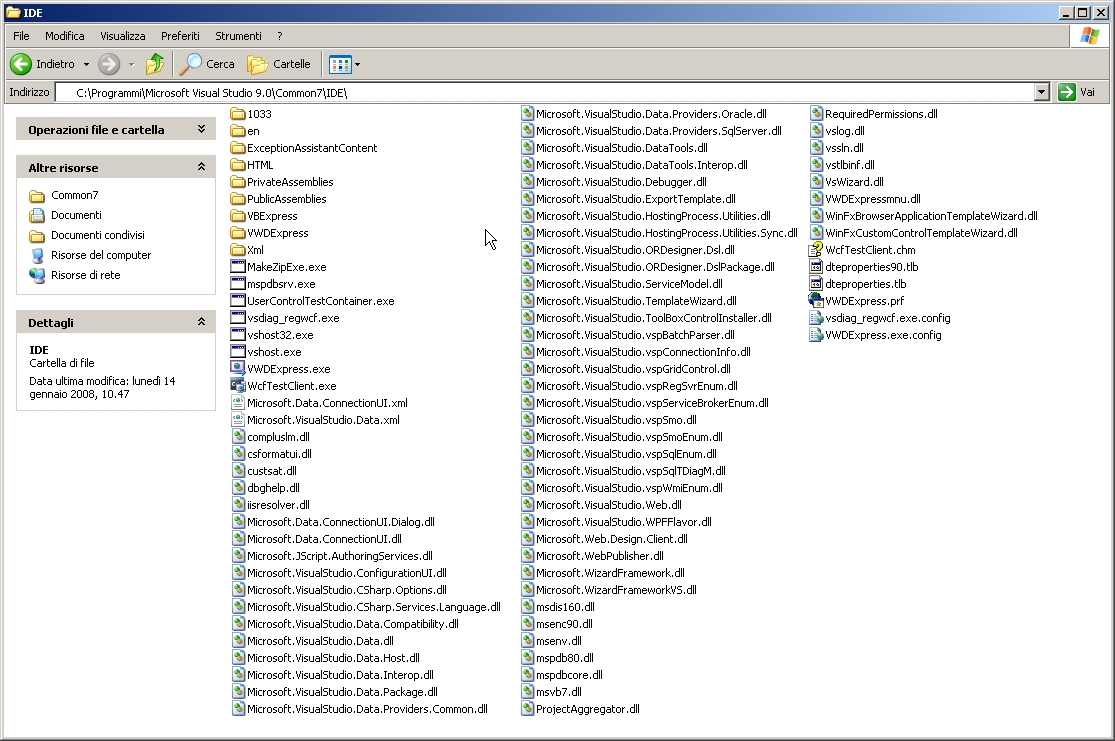The width and height of the screenshot is (1115, 741).
Task: Select the mspdbsrv.exe file icon
Action: click(x=238, y=284)
